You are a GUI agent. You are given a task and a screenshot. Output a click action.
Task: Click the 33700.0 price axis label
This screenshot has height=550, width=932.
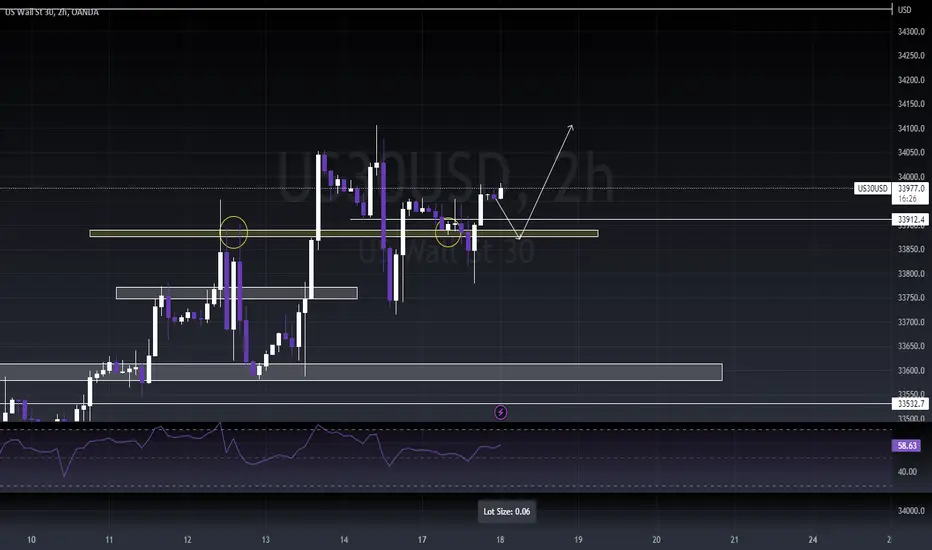point(911,322)
